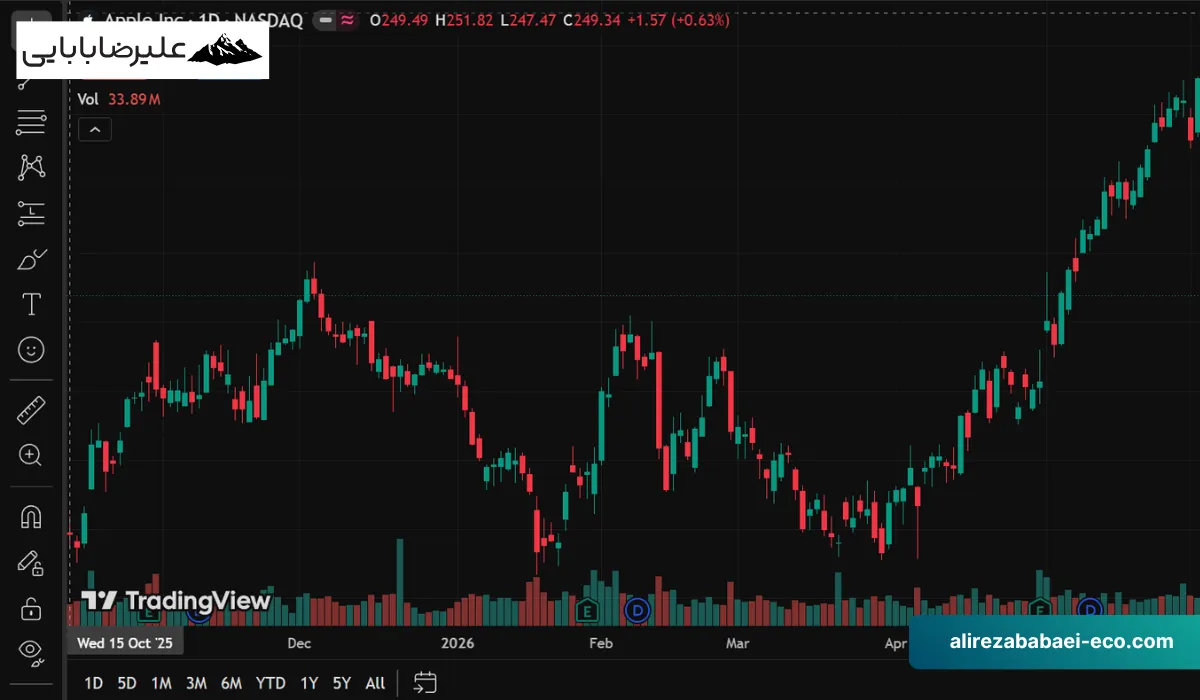
Task: Show All time range data
Action: 375,683
